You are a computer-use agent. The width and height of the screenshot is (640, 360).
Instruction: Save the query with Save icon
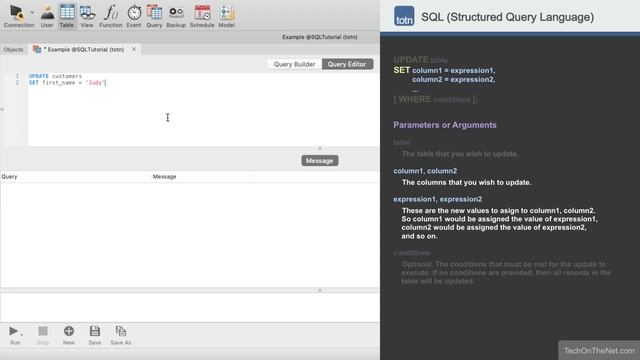pyautogui.click(x=95, y=336)
